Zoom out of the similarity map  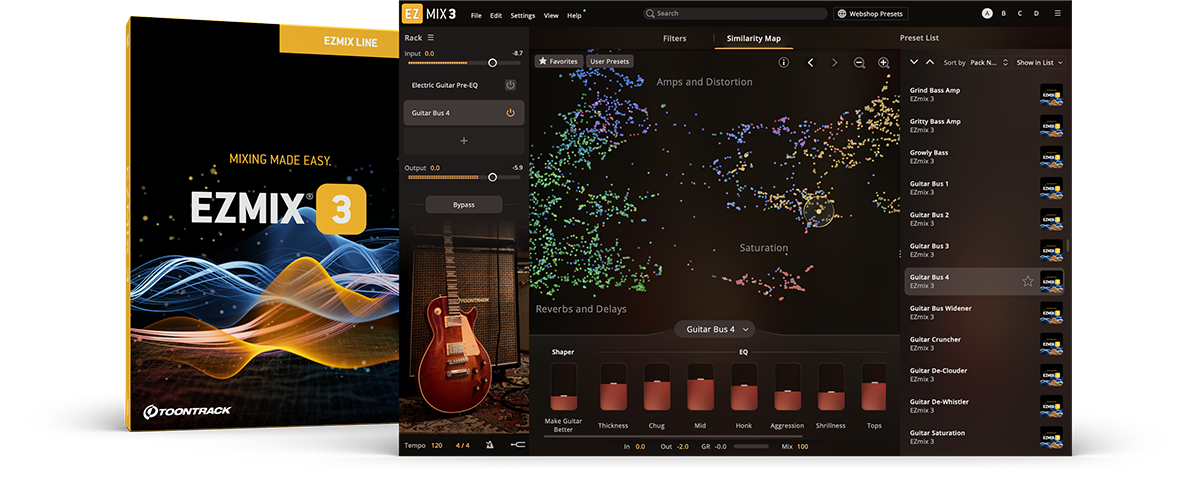click(859, 62)
